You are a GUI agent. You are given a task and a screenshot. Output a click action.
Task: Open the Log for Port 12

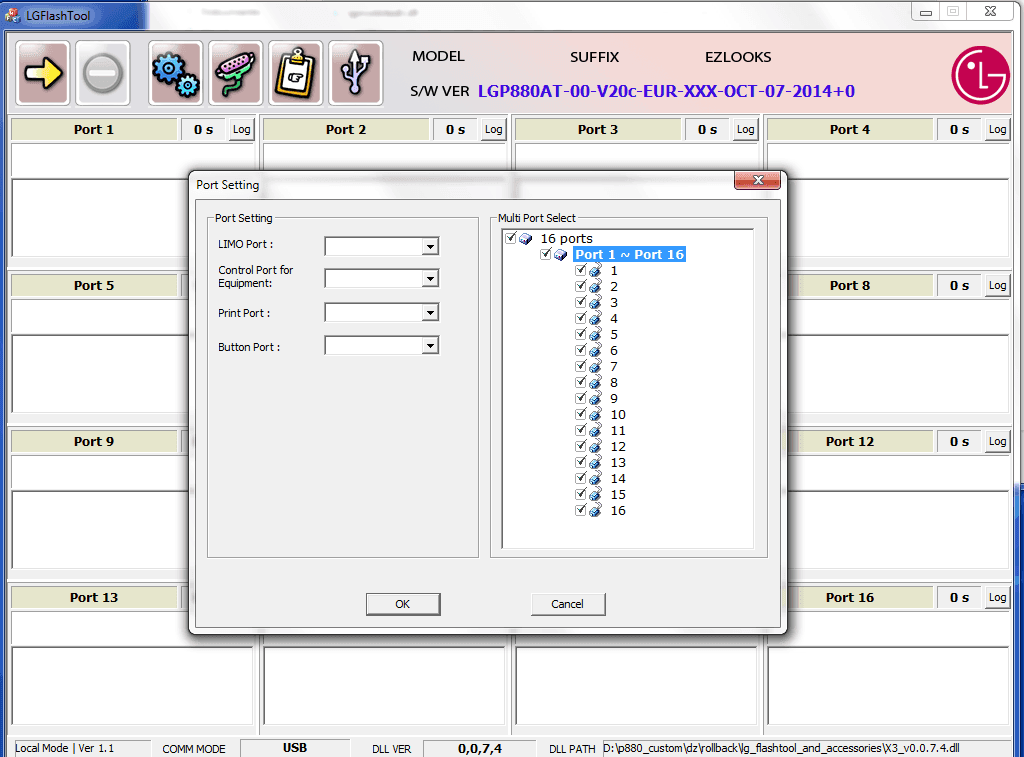pyautogui.click(x=997, y=442)
